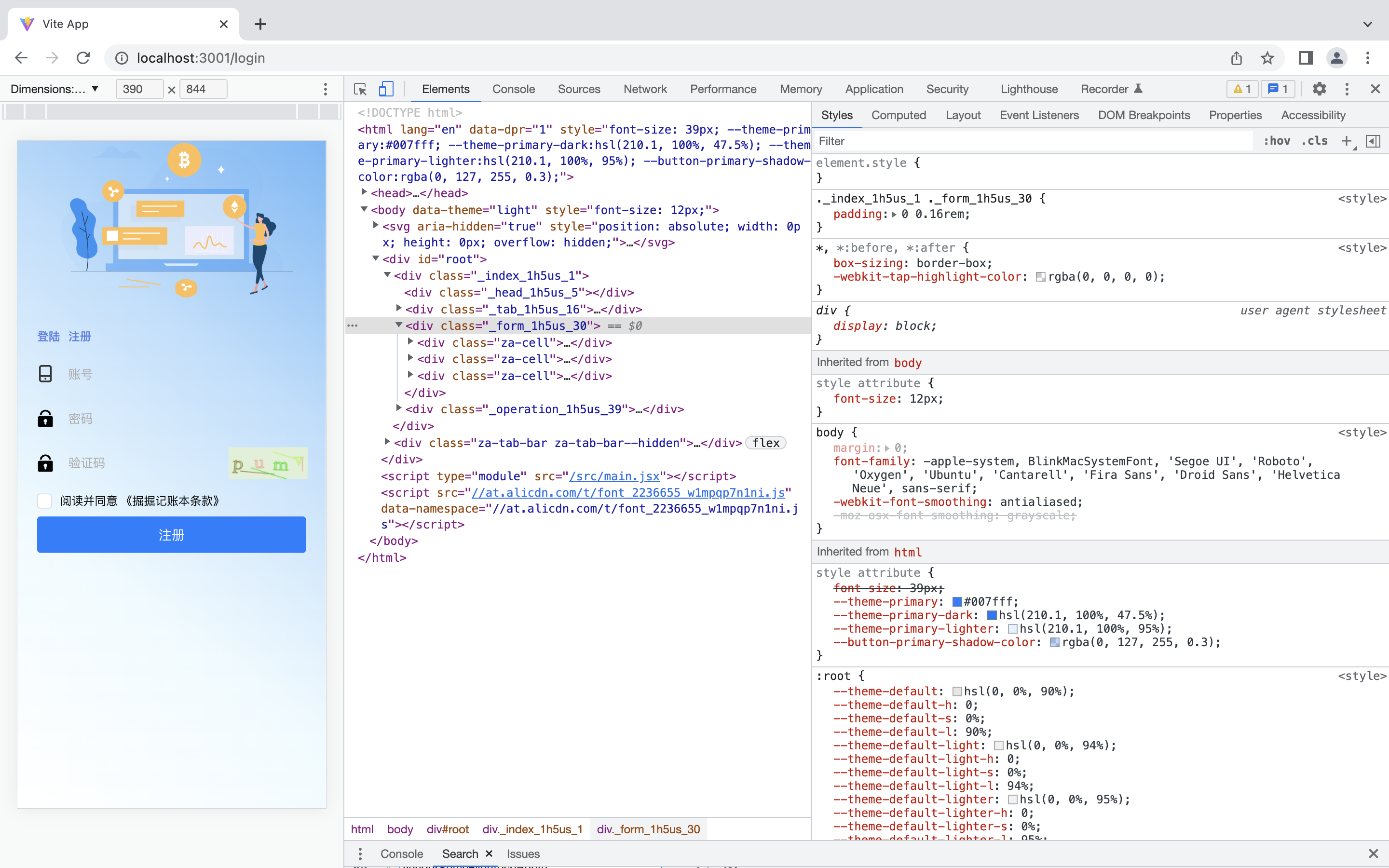Close the bottom drawer panel
1389x868 pixels.
[x=1374, y=854]
